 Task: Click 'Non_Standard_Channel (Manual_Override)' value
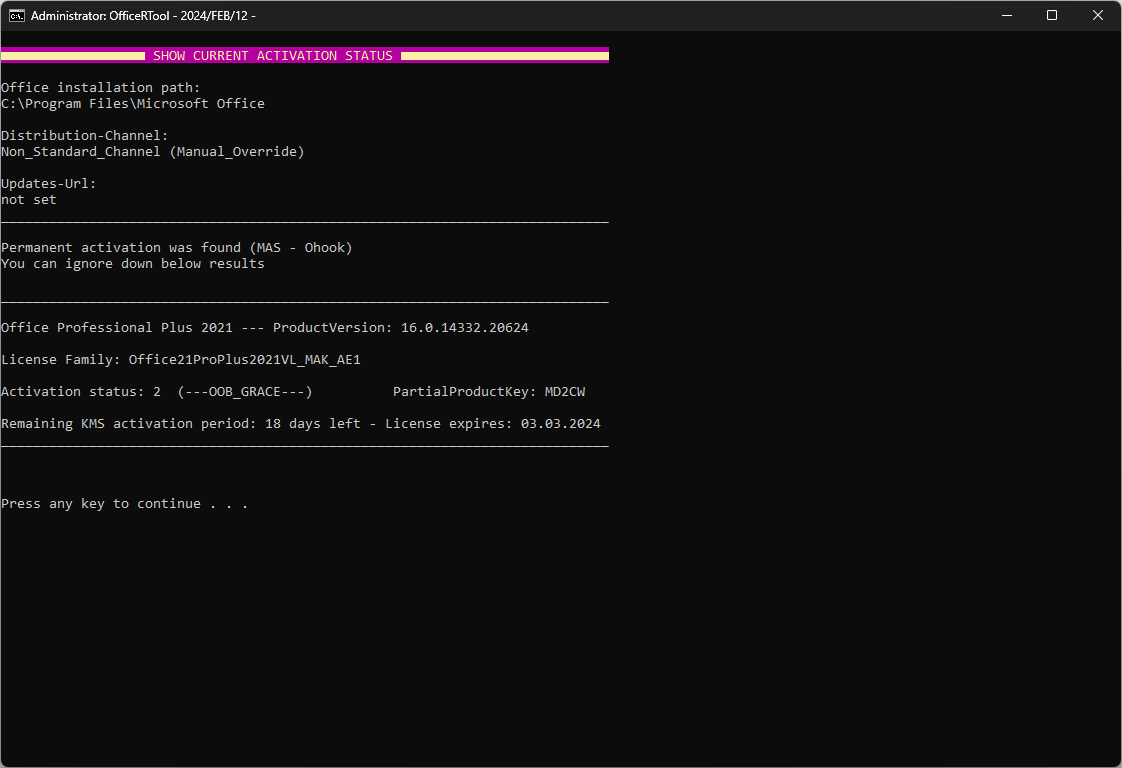[x=152, y=152]
